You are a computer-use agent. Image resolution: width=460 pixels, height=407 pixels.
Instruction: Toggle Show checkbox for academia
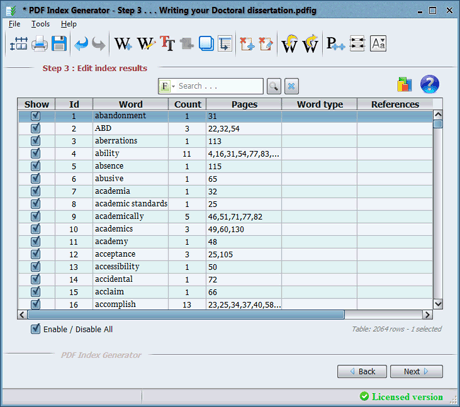36,191
